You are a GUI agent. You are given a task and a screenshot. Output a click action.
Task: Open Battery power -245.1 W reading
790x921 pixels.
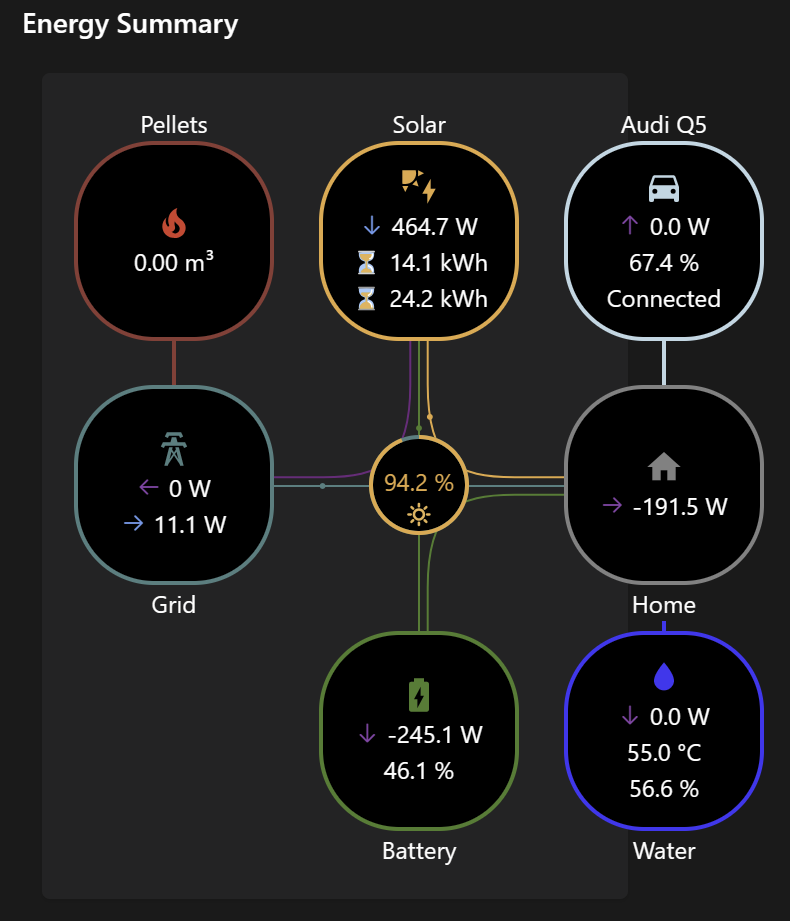434,735
